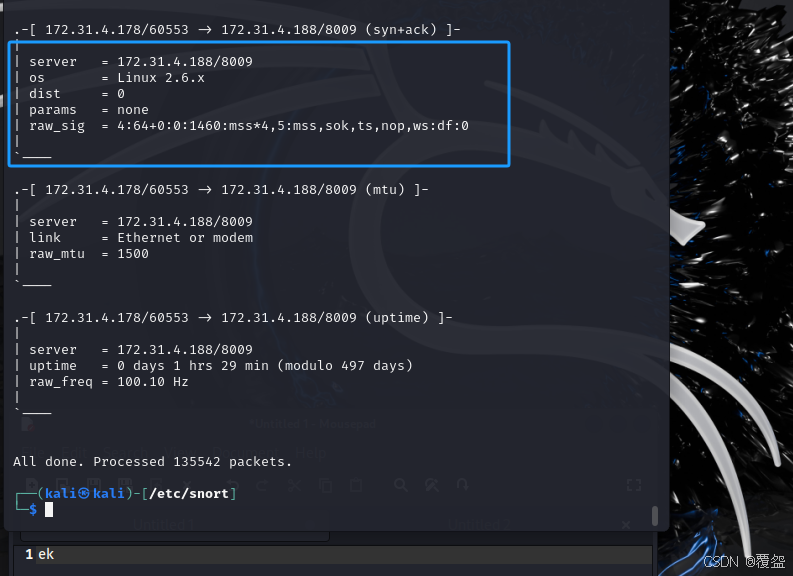
Task: Click the 'ek' text in Mousepad line 1
Action: pos(46,554)
